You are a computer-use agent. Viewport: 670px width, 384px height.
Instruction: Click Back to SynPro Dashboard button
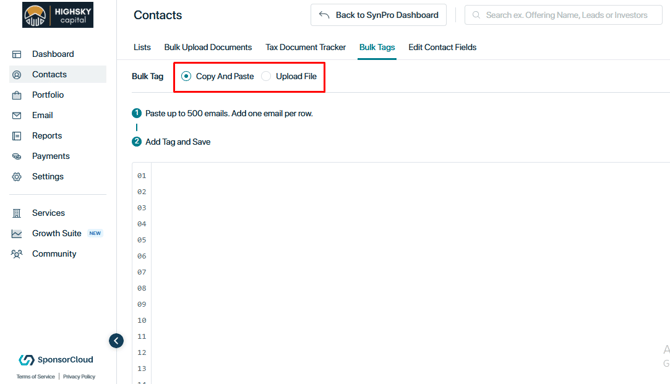coord(379,15)
